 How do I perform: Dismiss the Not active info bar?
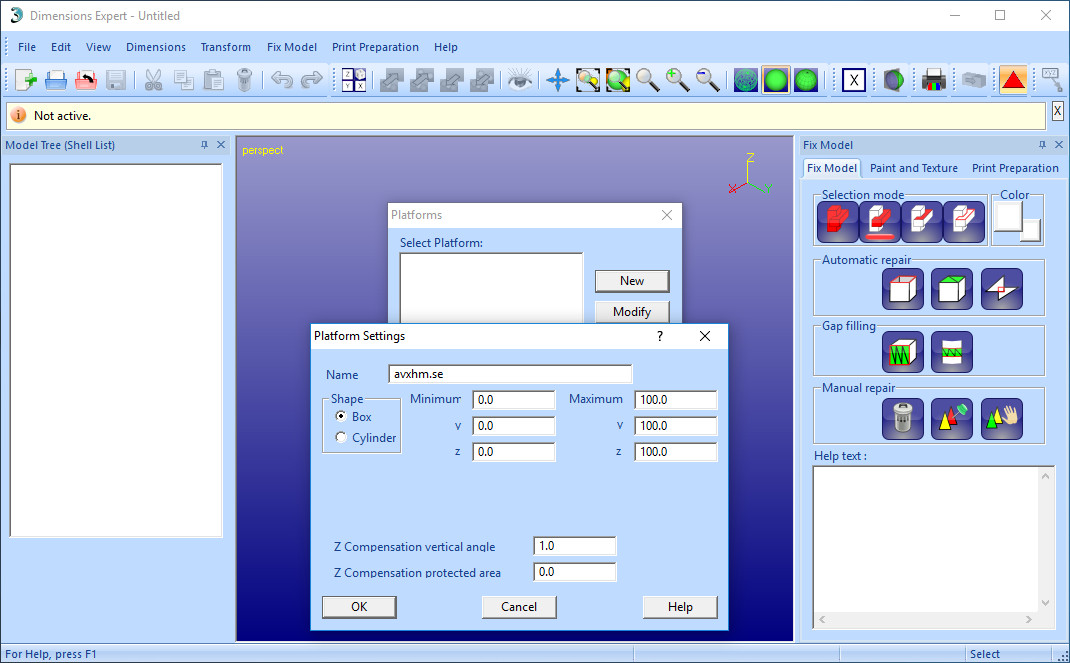[x=1057, y=110]
